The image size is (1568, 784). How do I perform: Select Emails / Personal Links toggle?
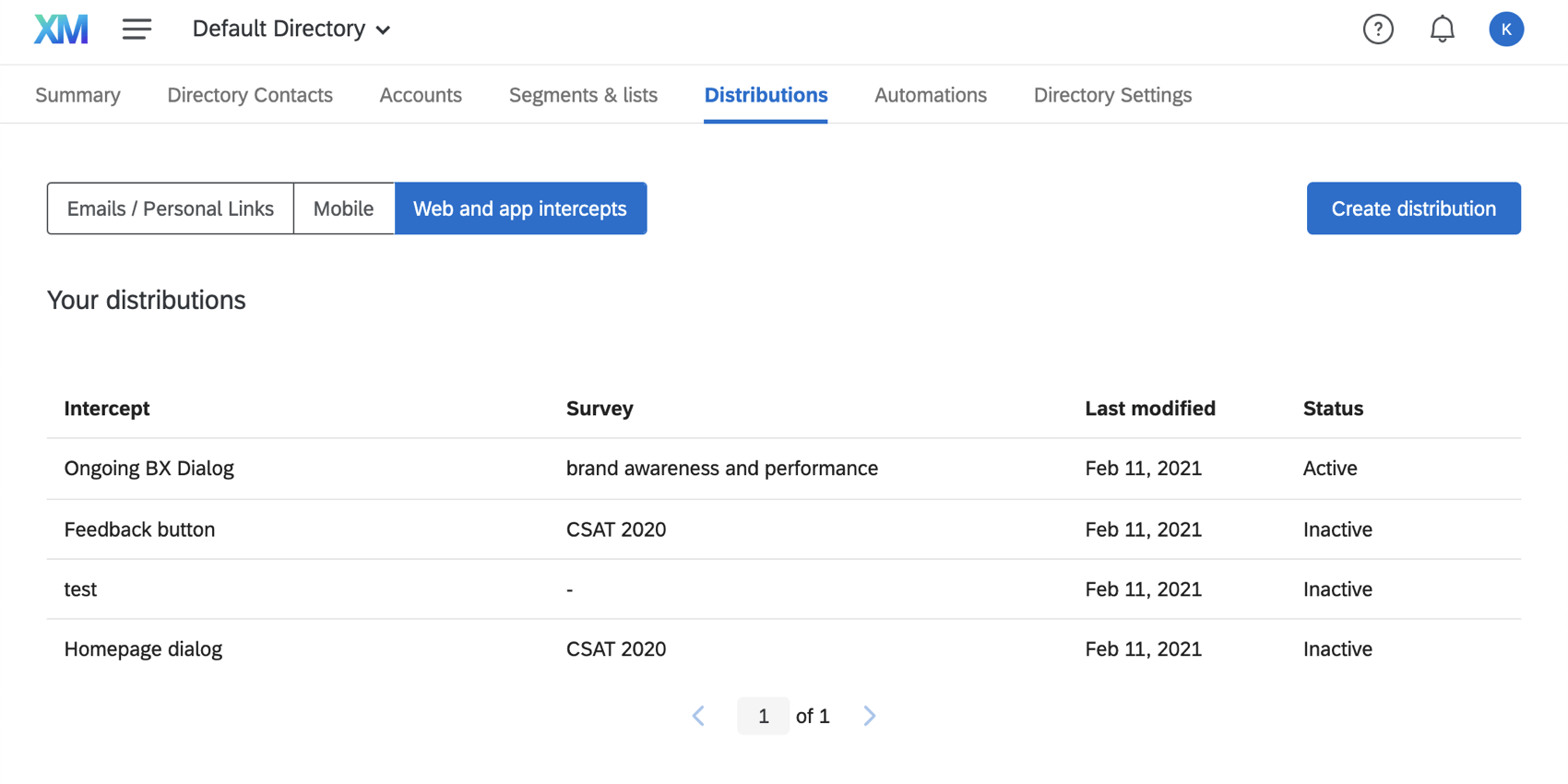coord(171,208)
